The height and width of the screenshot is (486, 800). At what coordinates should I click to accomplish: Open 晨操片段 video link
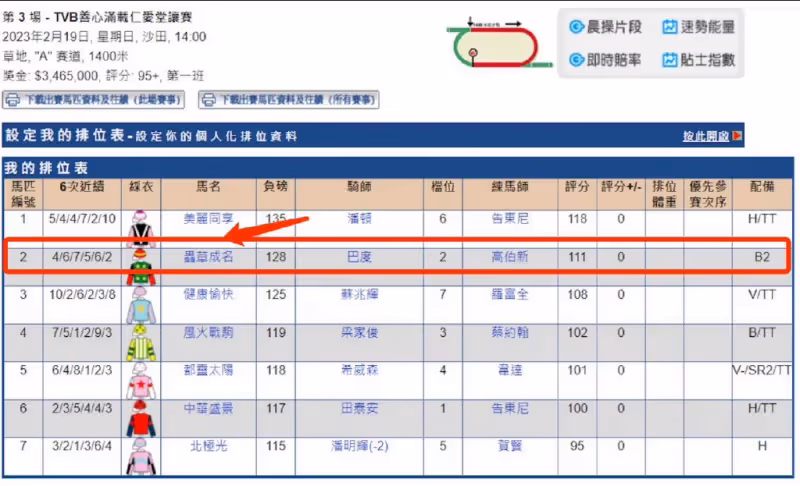click(614, 27)
